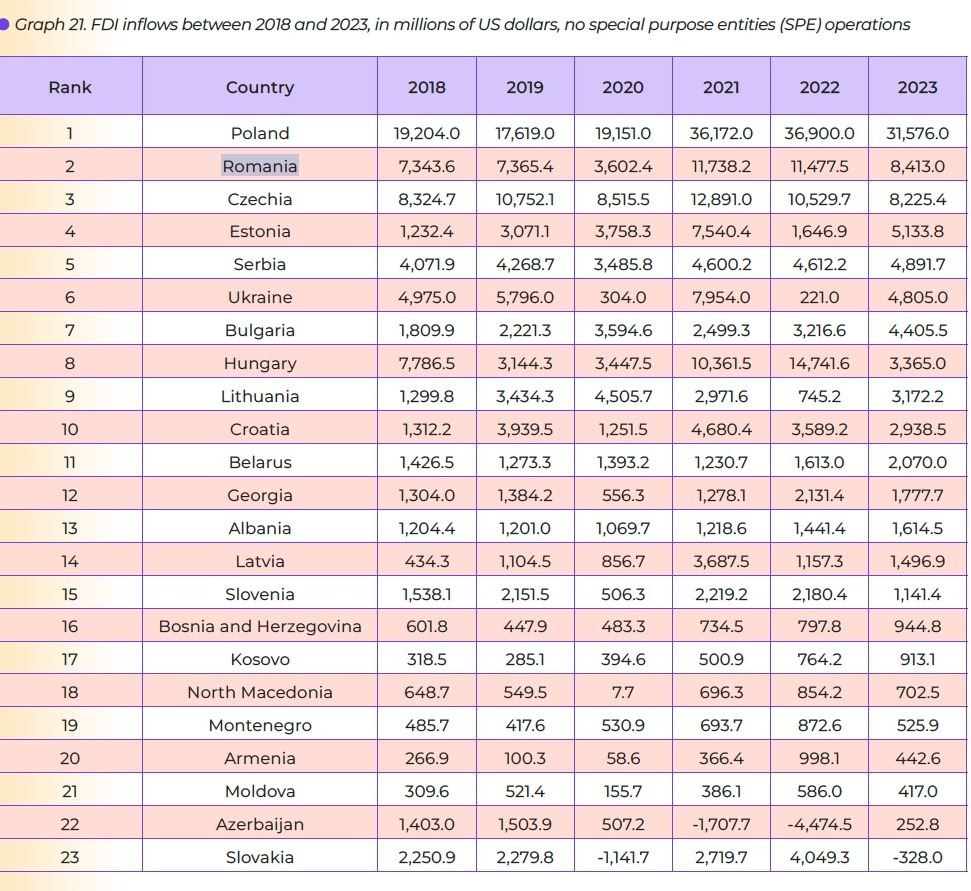
Task: Click the Kosovo country cell
Action: (x=260, y=659)
